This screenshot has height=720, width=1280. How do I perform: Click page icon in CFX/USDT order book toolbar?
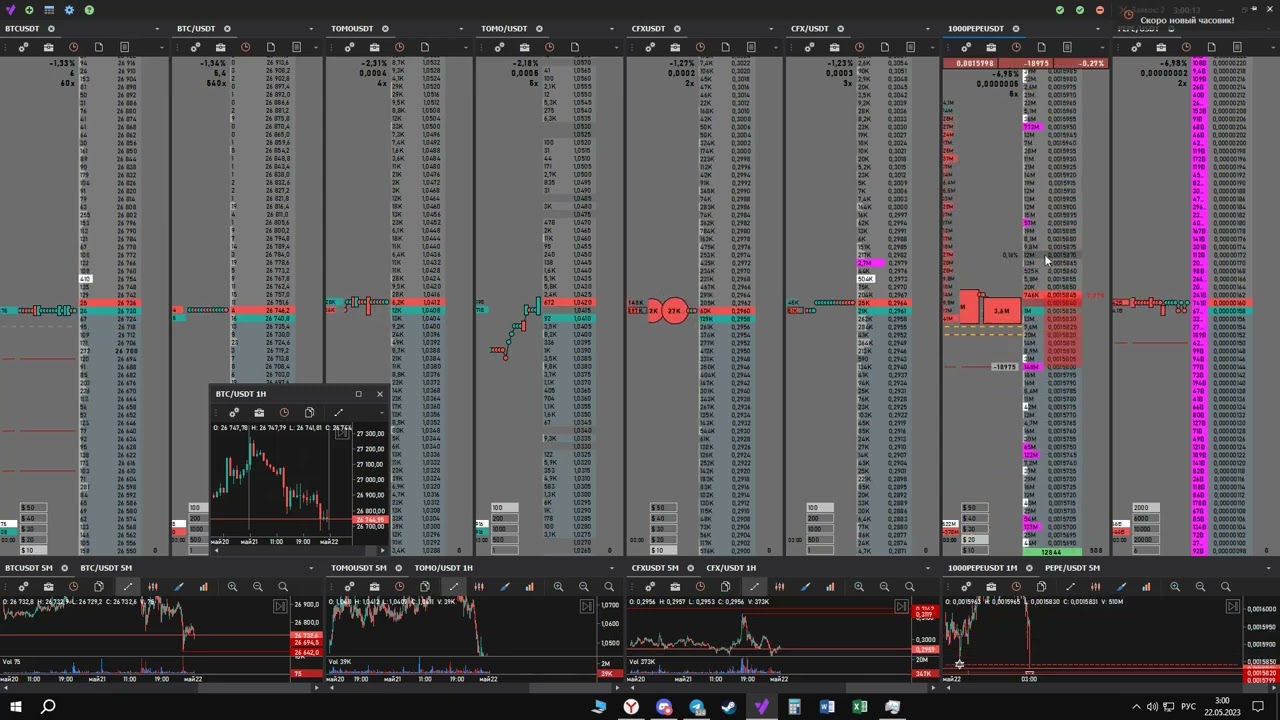[x=885, y=47]
